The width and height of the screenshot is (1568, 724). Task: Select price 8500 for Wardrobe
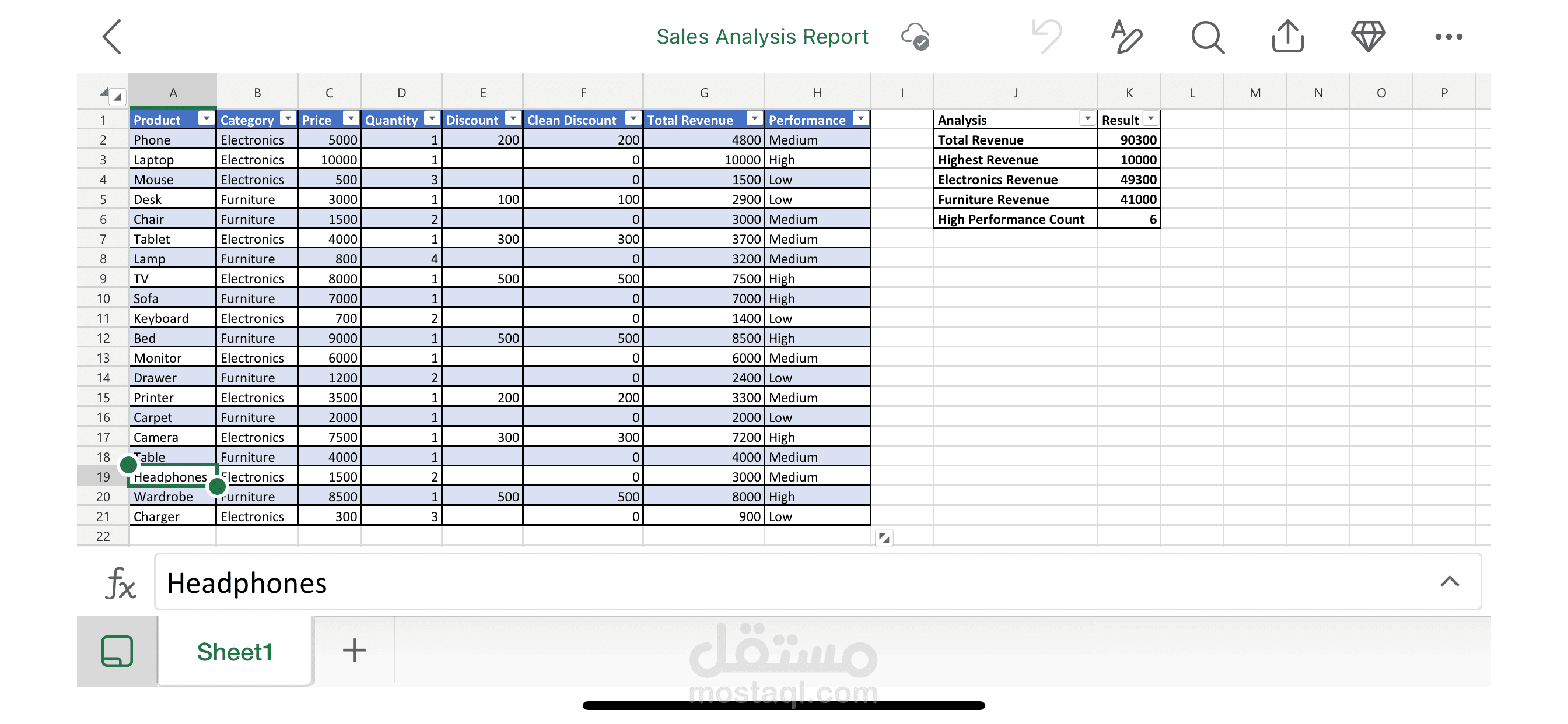(330, 497)
